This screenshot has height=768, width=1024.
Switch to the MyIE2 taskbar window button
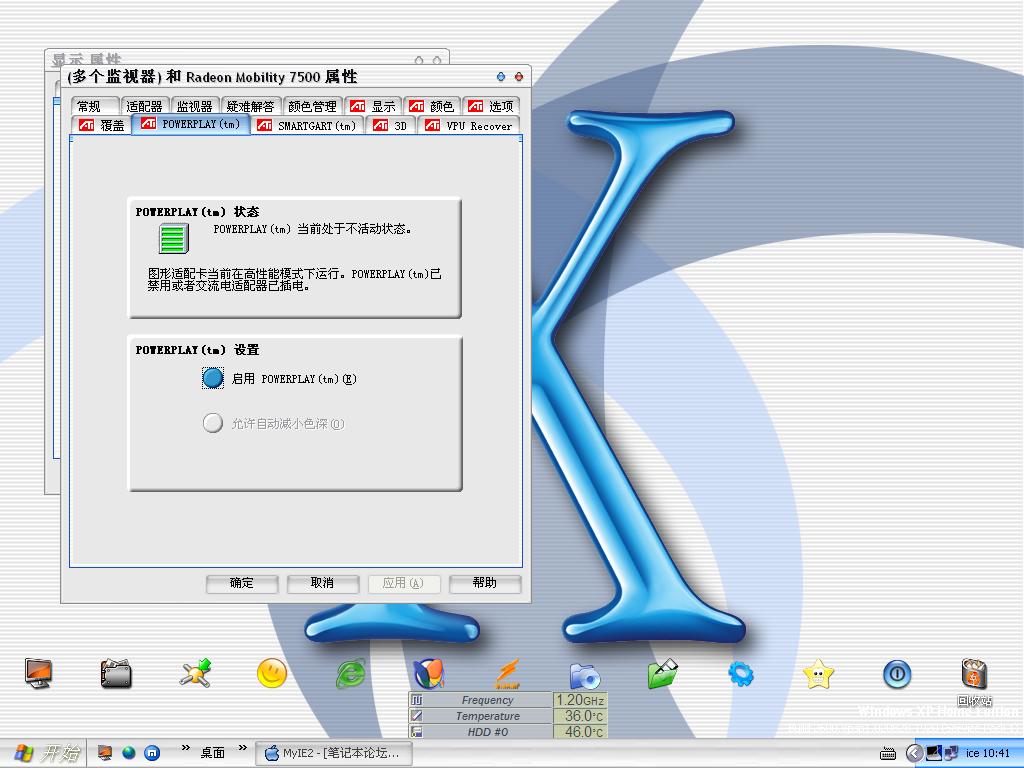tap(333, 753)
